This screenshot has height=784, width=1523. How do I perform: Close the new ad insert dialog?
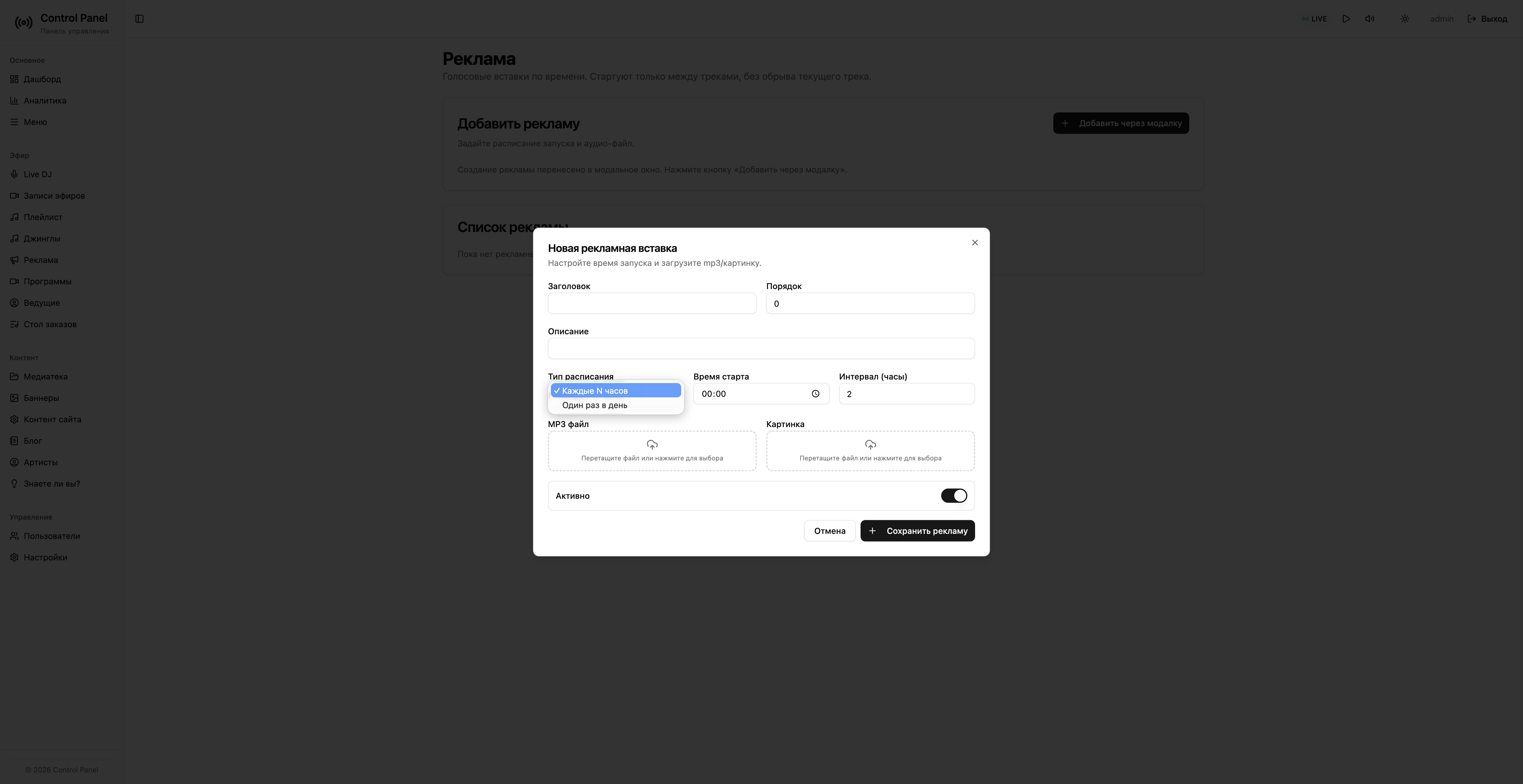[975, 242]
